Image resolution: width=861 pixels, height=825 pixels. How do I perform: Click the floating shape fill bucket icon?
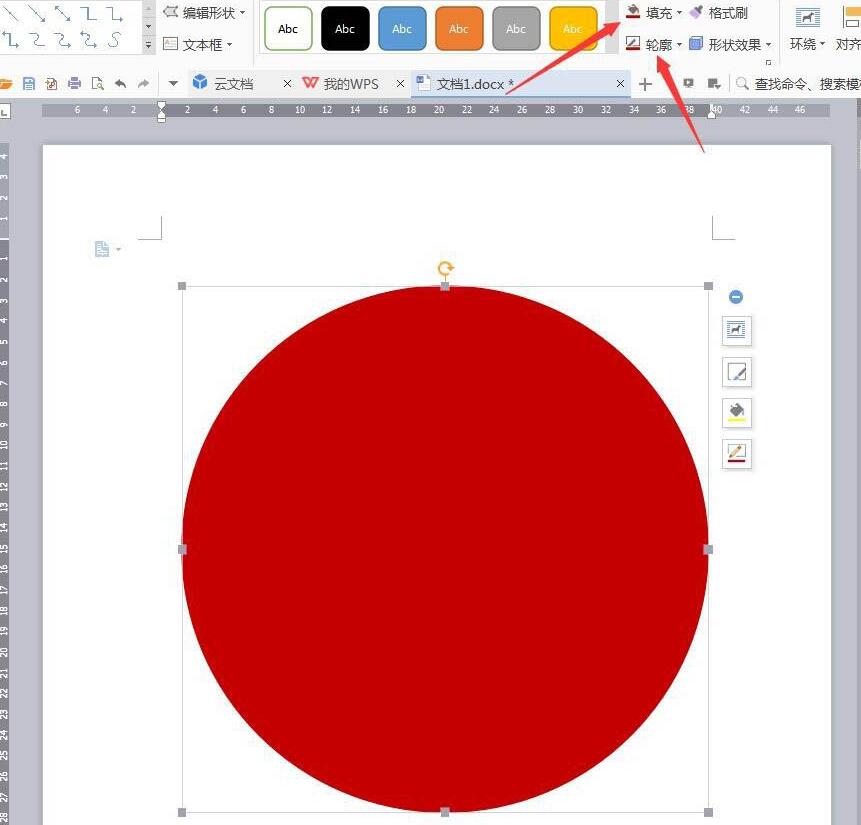click(x=736, y=412)
